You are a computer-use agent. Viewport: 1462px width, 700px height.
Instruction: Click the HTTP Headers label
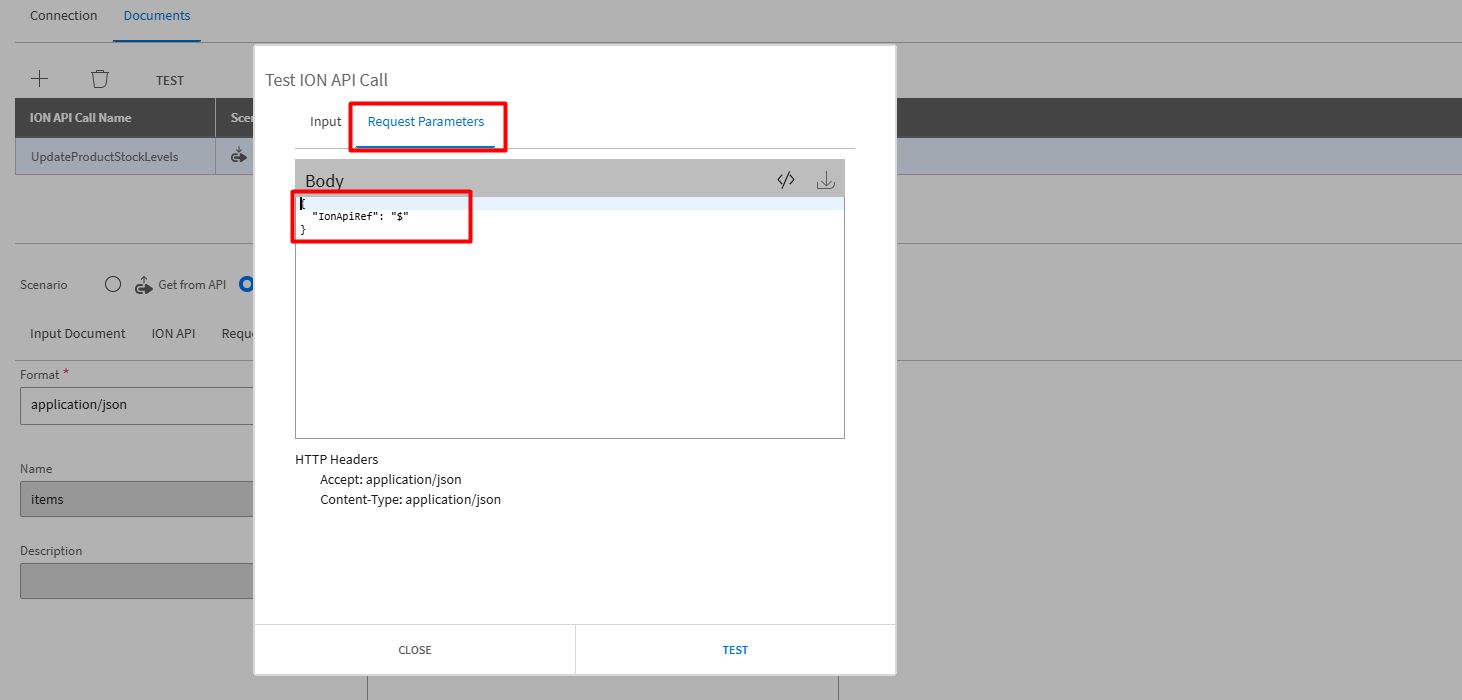click(337, 460)
